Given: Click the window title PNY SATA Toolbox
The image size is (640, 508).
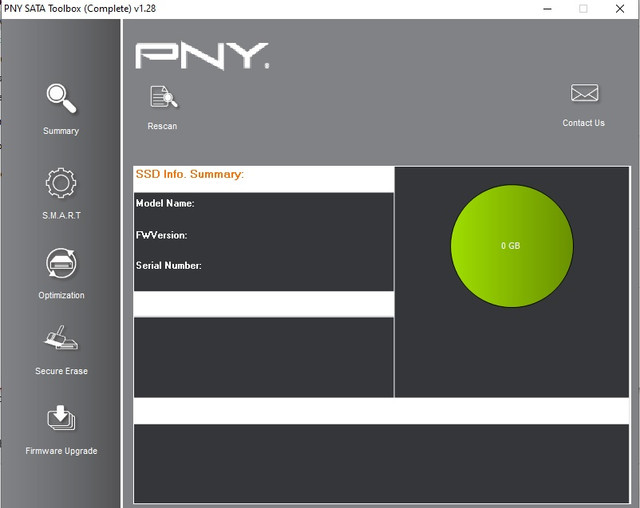Looking at the screenshot, I should click(80, 9).
